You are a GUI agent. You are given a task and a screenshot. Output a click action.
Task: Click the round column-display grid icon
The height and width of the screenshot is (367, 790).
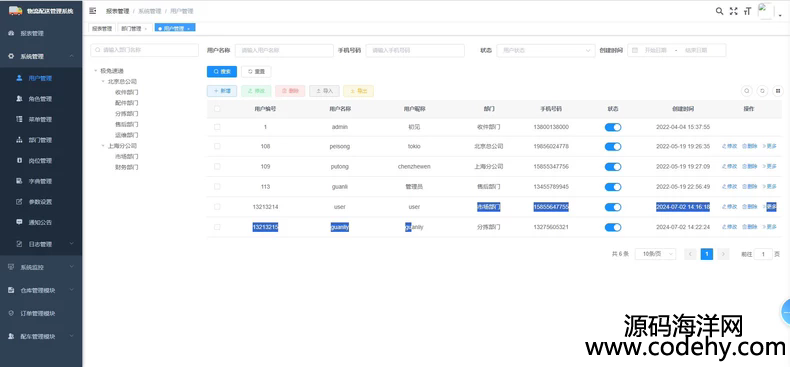pos(778,91)
